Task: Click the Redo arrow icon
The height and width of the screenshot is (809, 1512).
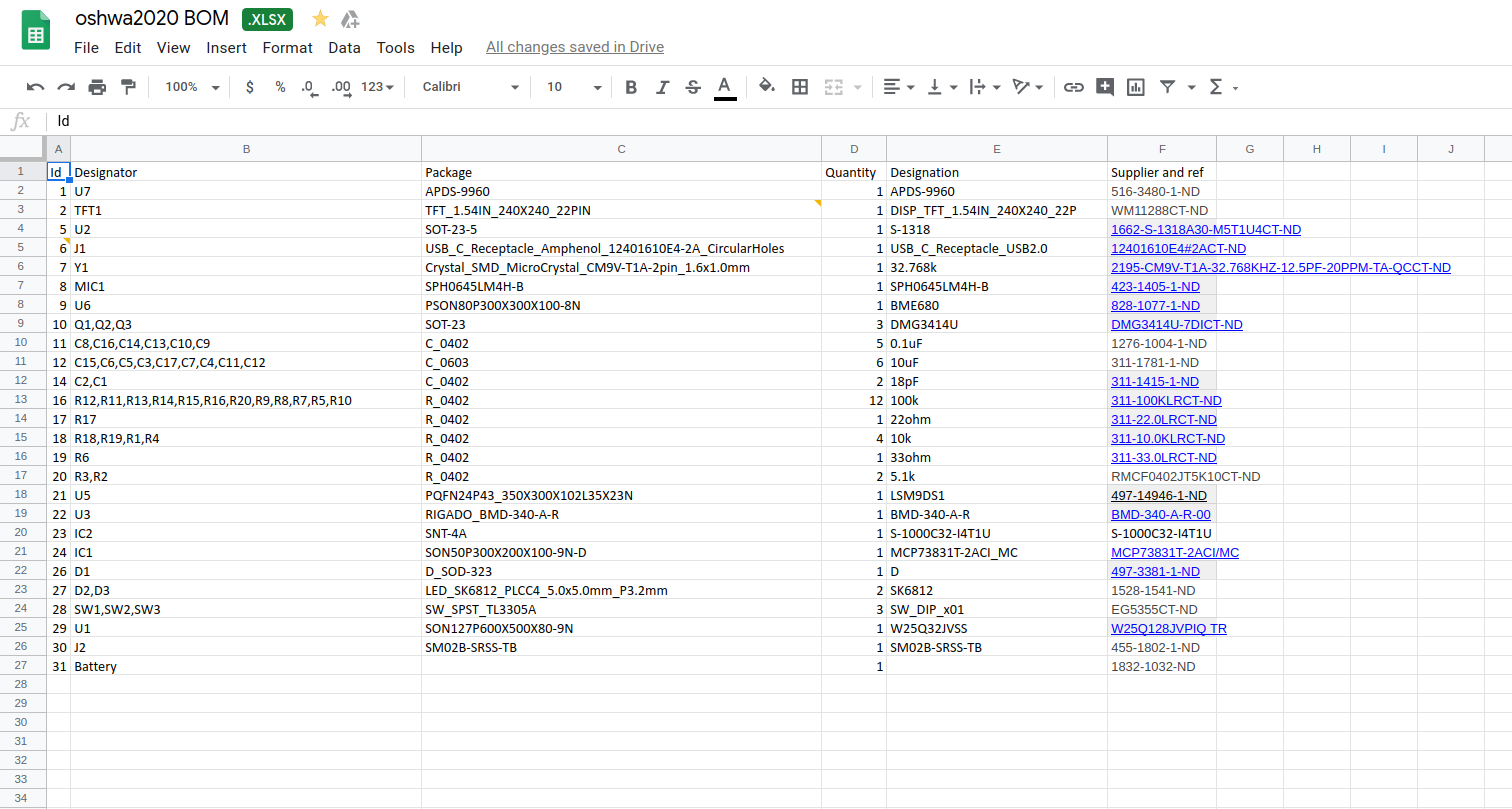Action: 66,87
